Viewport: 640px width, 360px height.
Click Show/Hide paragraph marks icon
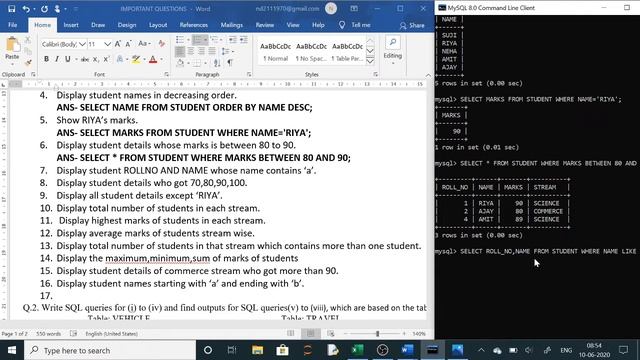(x=230, y=63)
